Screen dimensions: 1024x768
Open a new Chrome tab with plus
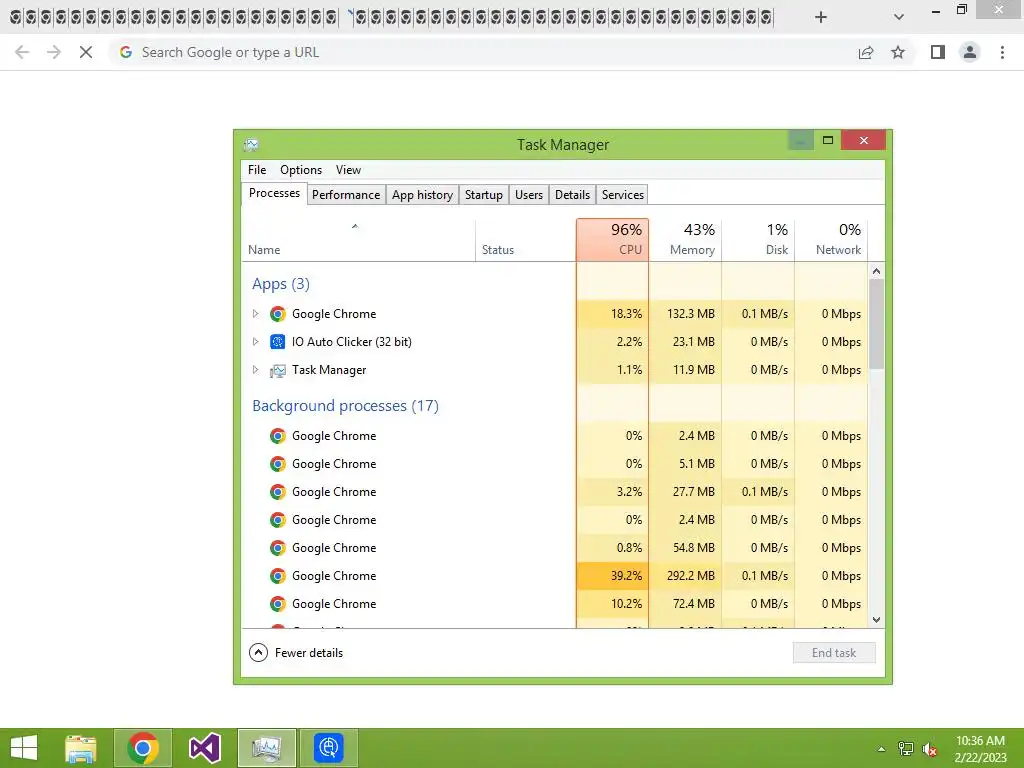coord(821,17)
